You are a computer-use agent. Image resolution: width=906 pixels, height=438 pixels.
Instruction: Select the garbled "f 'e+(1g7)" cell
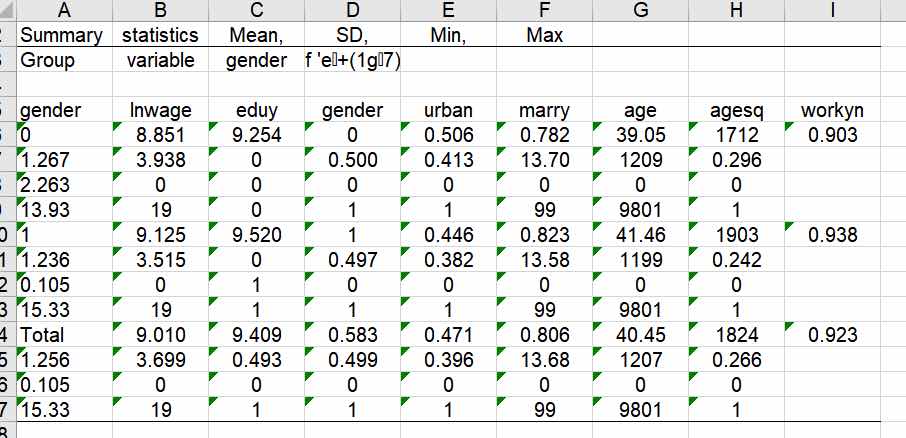pyautogui.click(x=352, y=60)
